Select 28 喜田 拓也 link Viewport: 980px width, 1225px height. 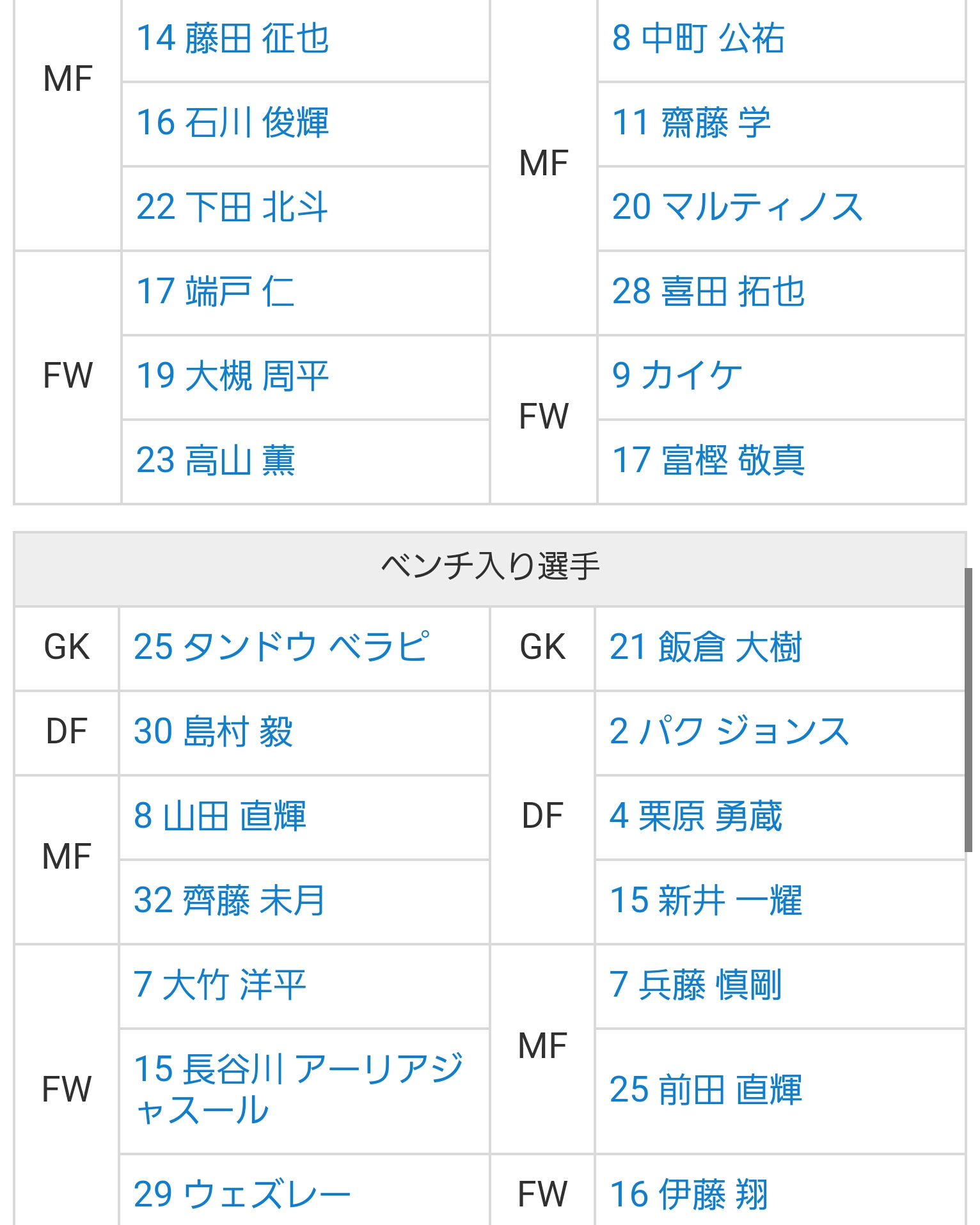[708, 292]
